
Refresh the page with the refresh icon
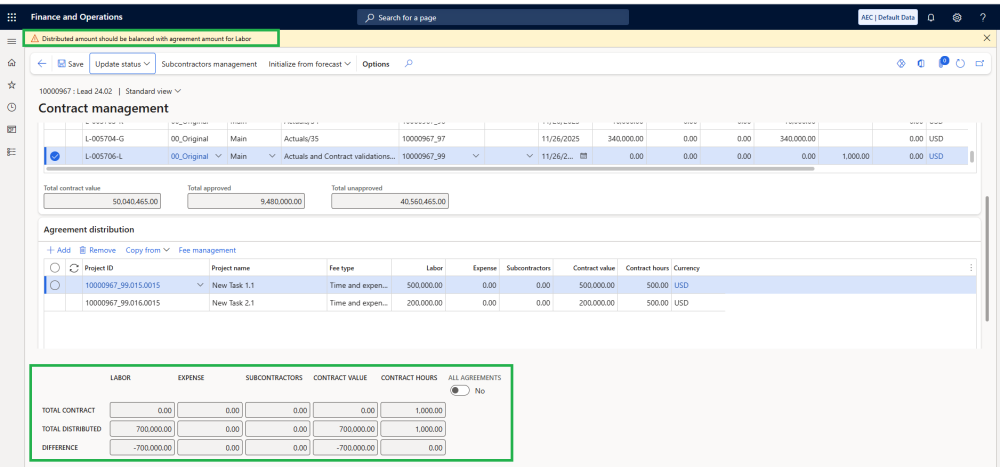tap(960, 63)
